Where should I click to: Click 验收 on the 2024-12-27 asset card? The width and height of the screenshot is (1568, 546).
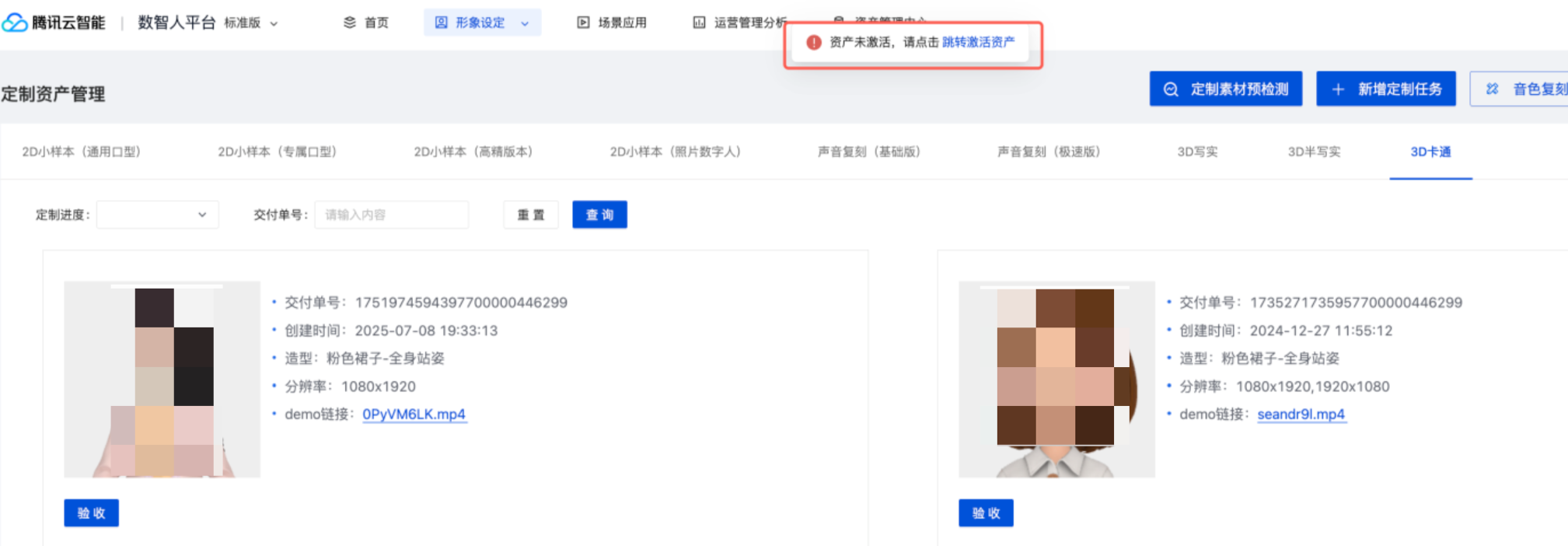point(986,513)
